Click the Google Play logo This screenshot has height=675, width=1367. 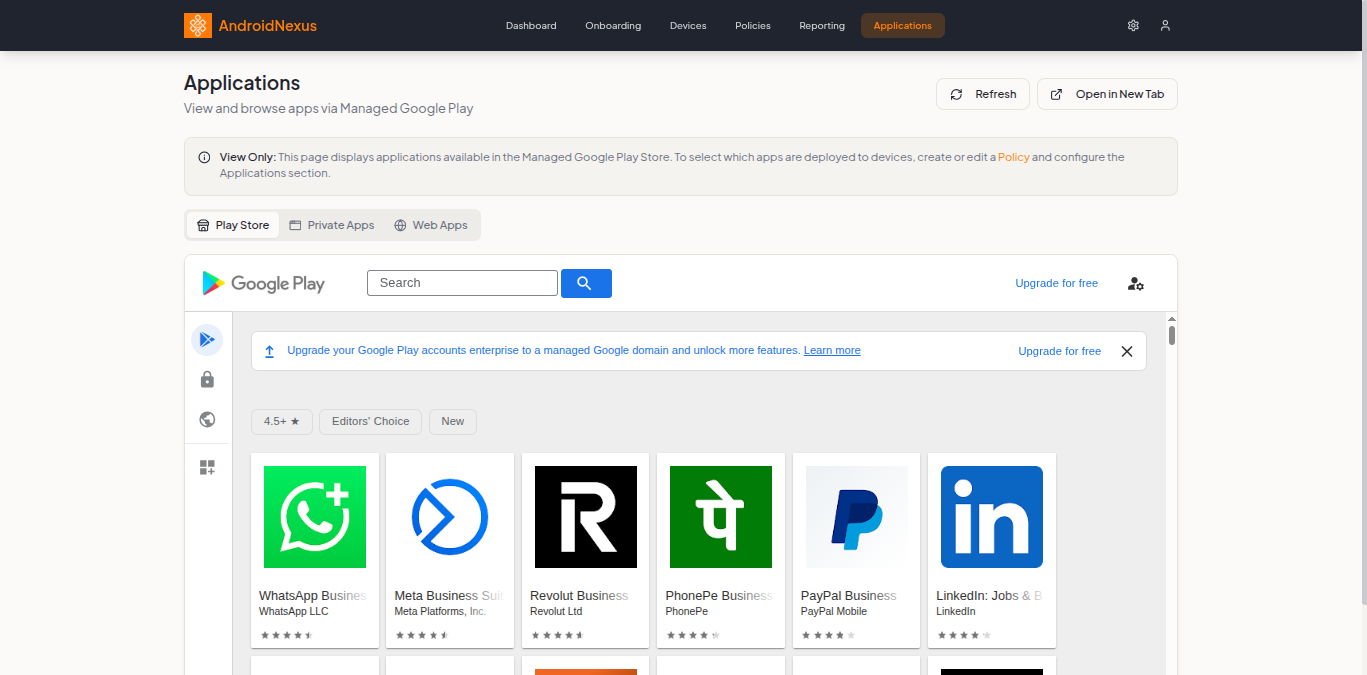264,283
